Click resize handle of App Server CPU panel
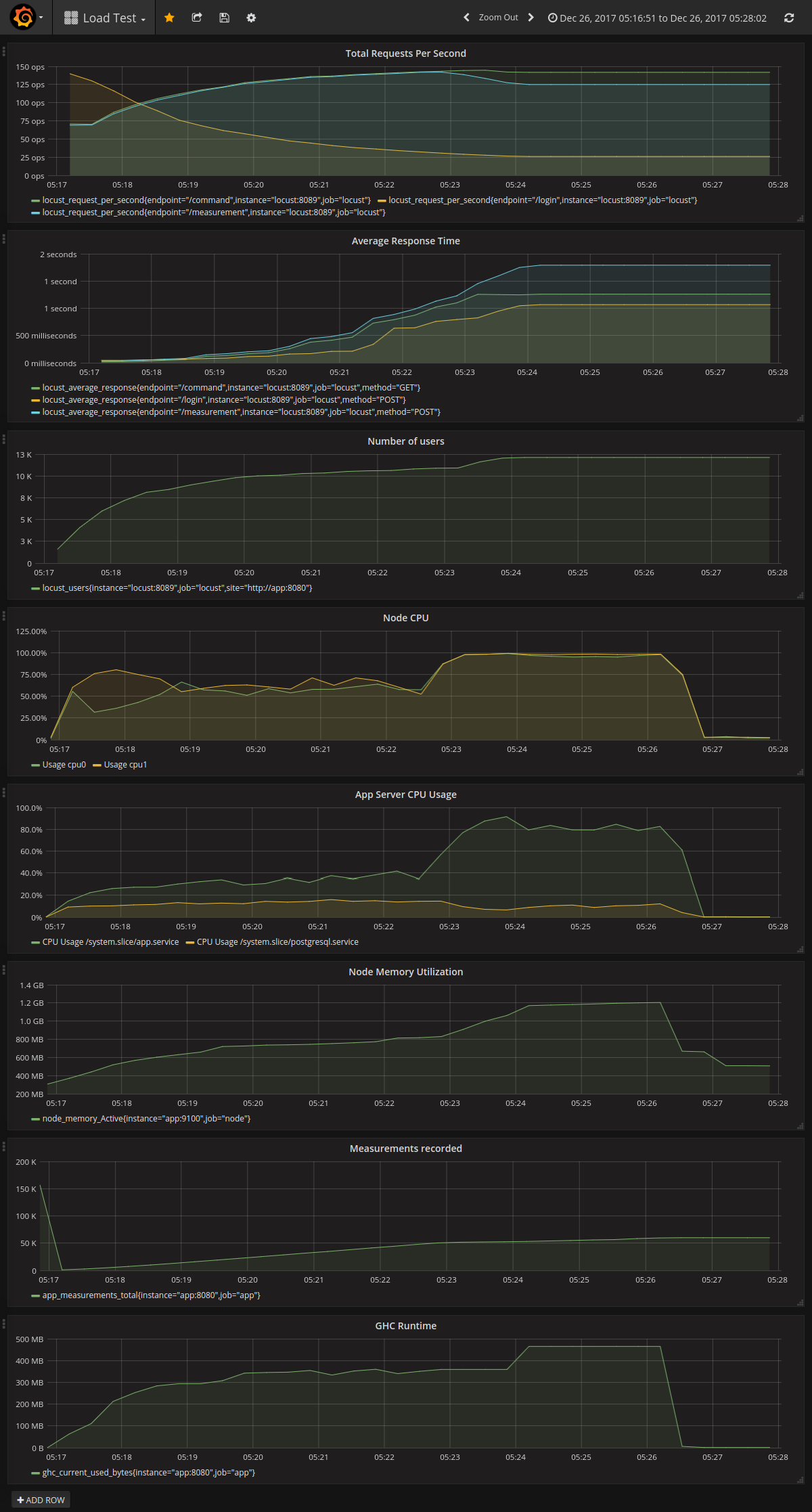This screenshot has height=1512, width=812. 800,950
